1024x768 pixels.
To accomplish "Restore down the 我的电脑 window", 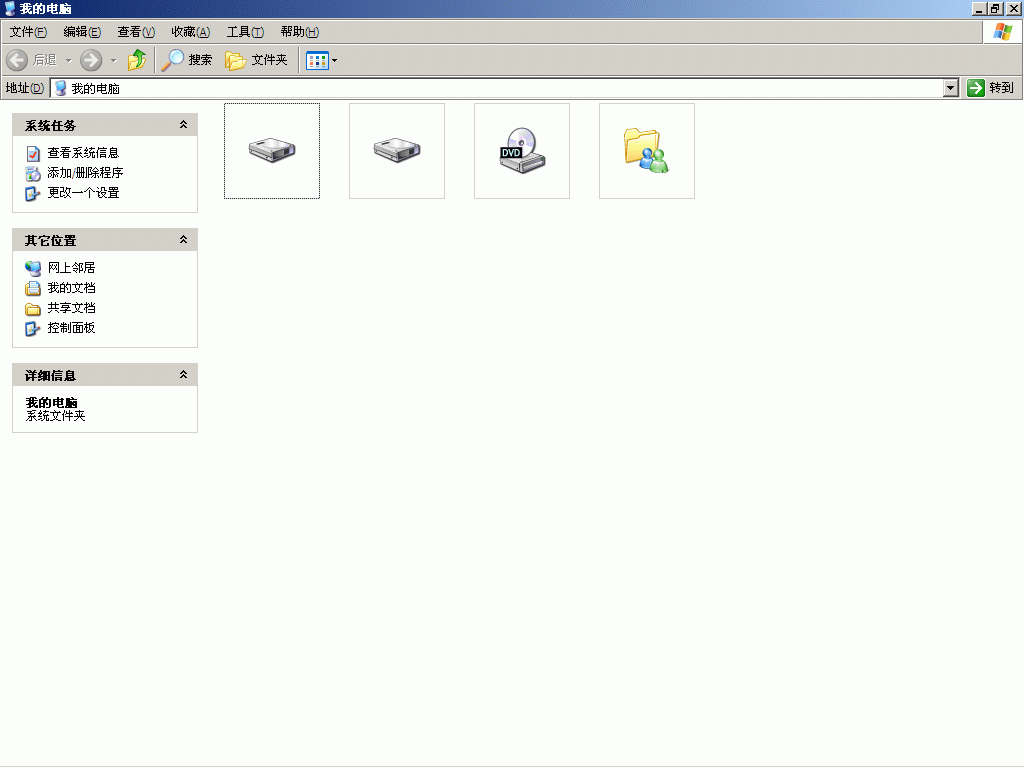I will coord(995,8).
